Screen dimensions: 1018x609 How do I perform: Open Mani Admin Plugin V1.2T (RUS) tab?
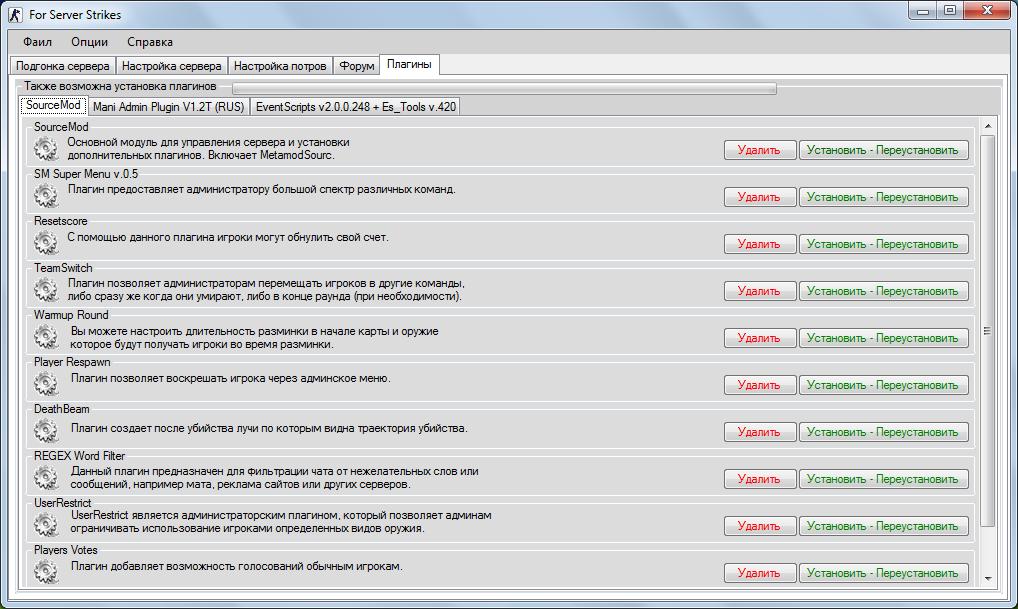coord(169,106)
